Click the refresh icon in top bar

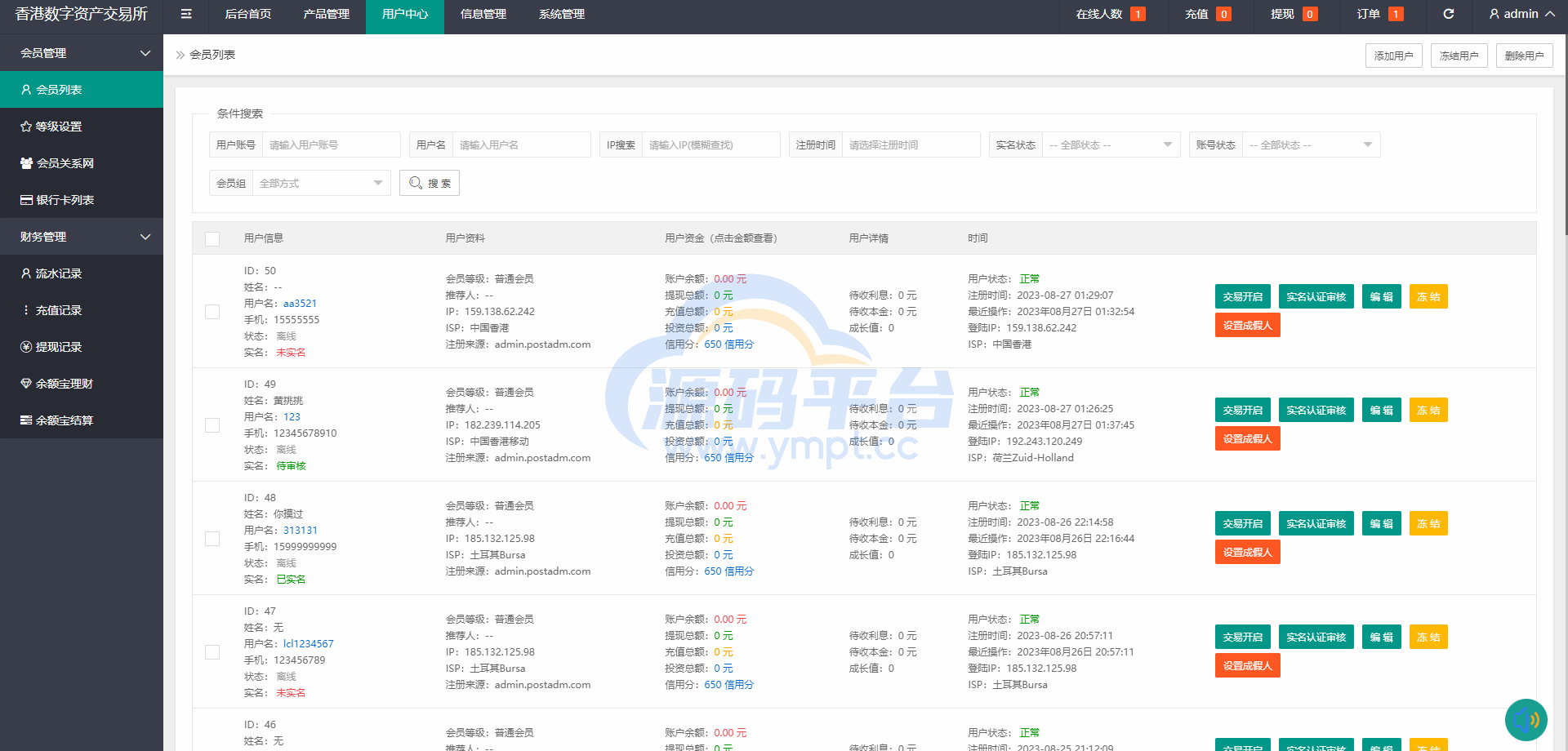1448,14
